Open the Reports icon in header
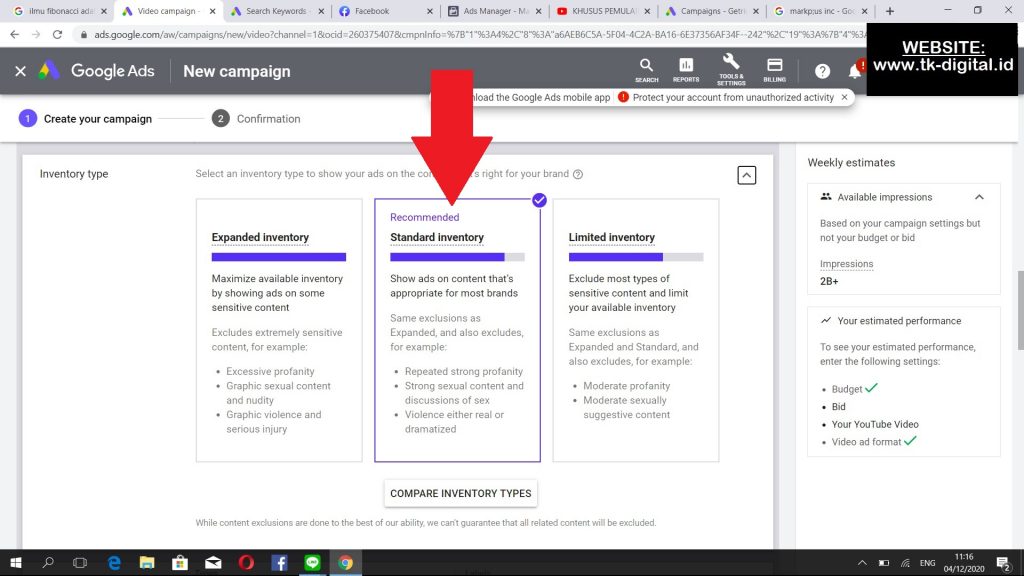The image size is (1024, 576). click(x=686, y=70)
